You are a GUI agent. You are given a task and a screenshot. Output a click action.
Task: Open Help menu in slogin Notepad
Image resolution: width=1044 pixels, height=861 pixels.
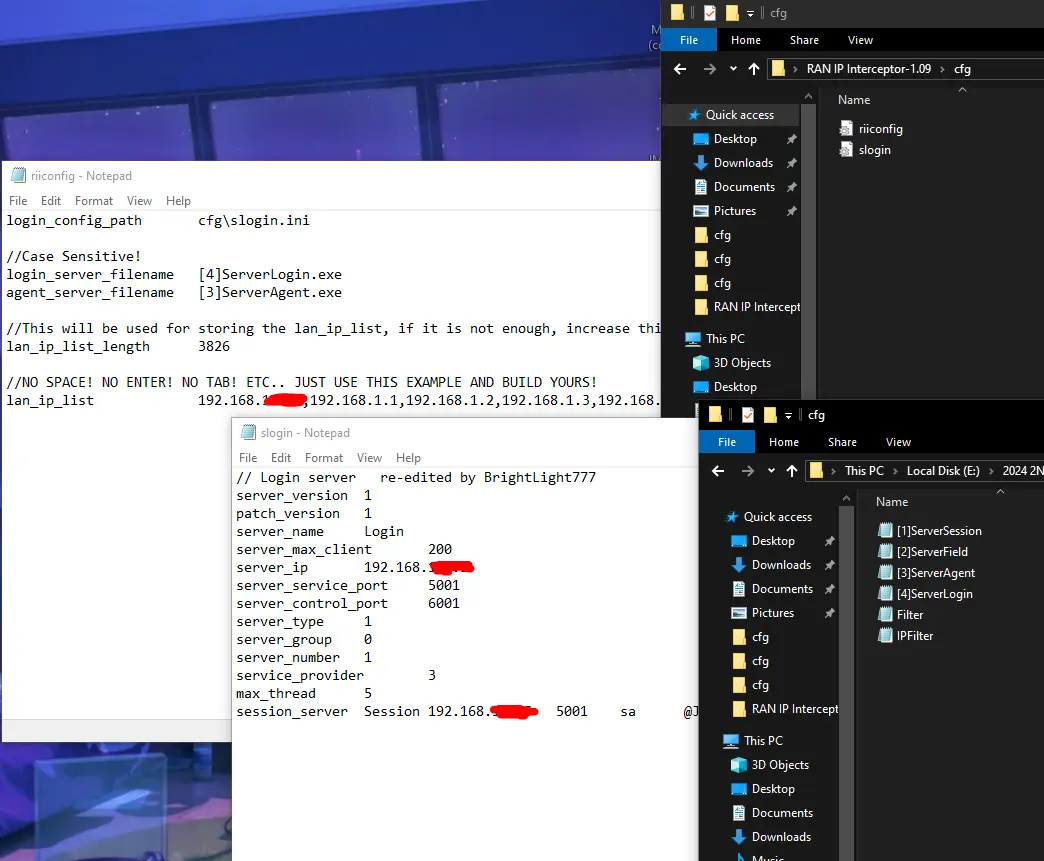tap(408, 457)
